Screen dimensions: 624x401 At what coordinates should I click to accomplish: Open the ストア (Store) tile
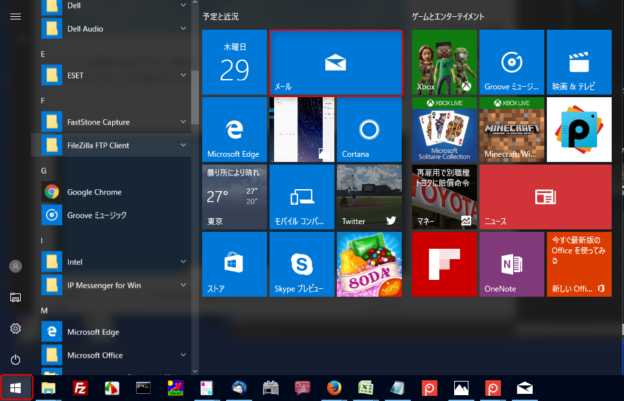point(234,265)
